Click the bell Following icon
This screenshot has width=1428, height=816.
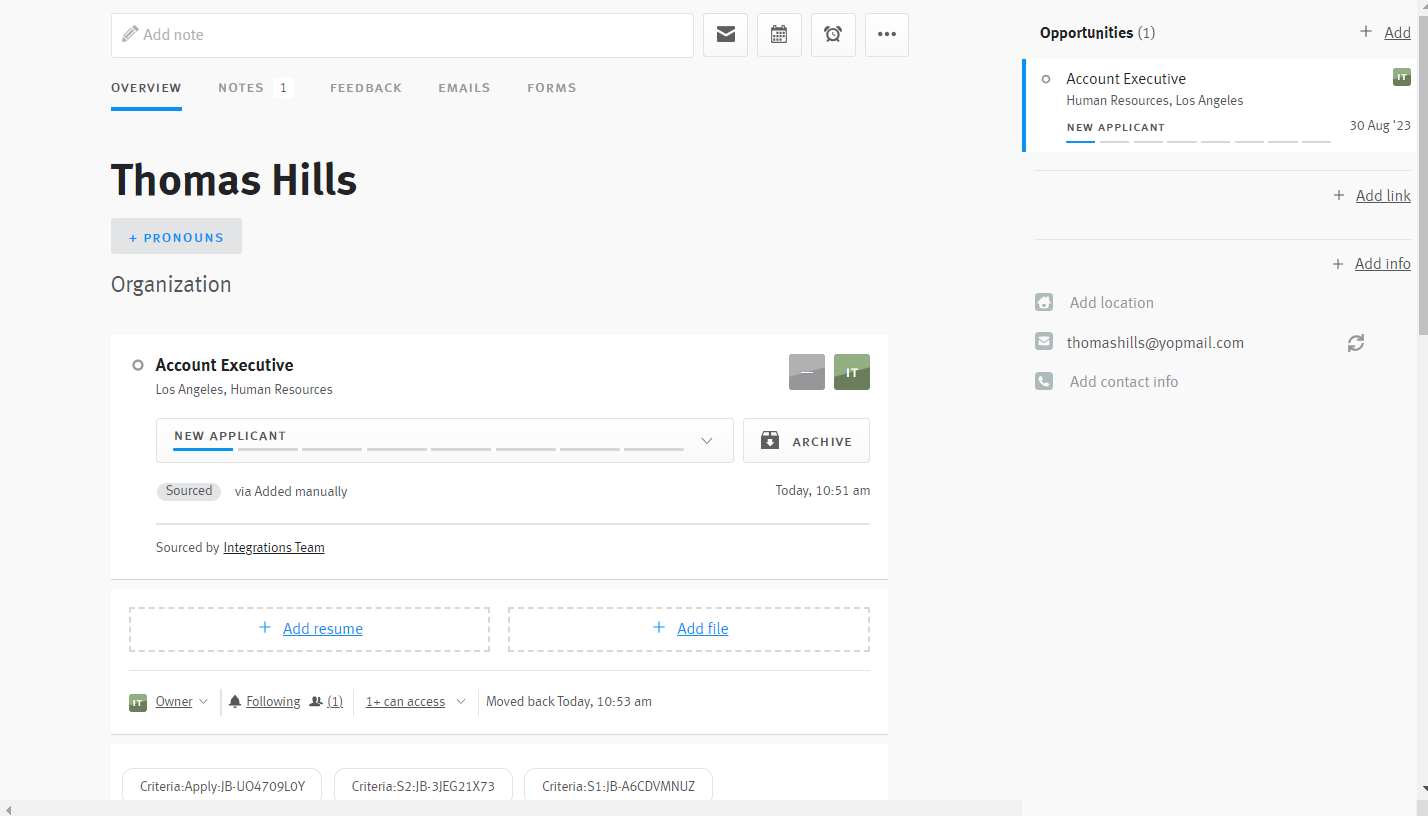pos(235,701)
